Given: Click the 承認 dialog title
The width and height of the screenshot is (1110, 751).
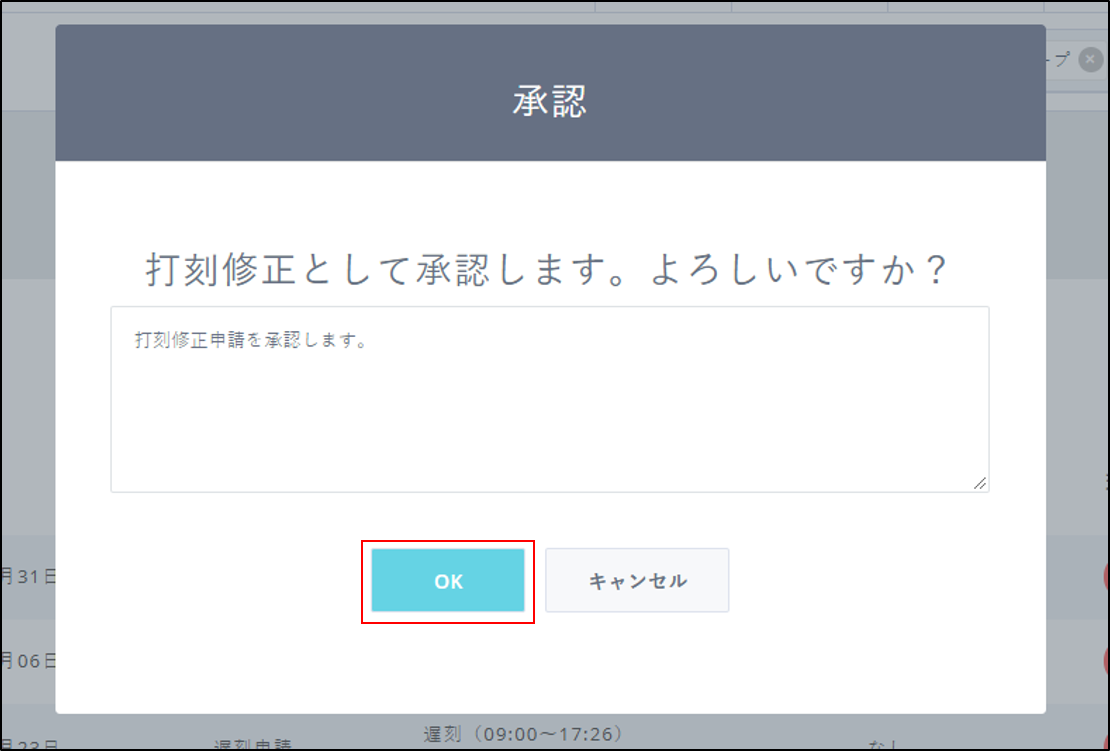Looking at the screenshot, I should (x=550, y=101).
